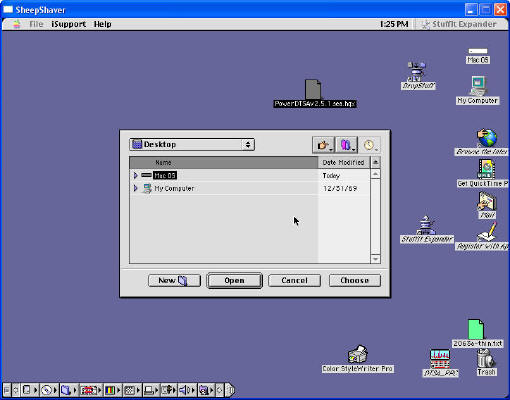Open the Remote Access Control Strip module
The image size is (510, 400).
tap(169, 390)
